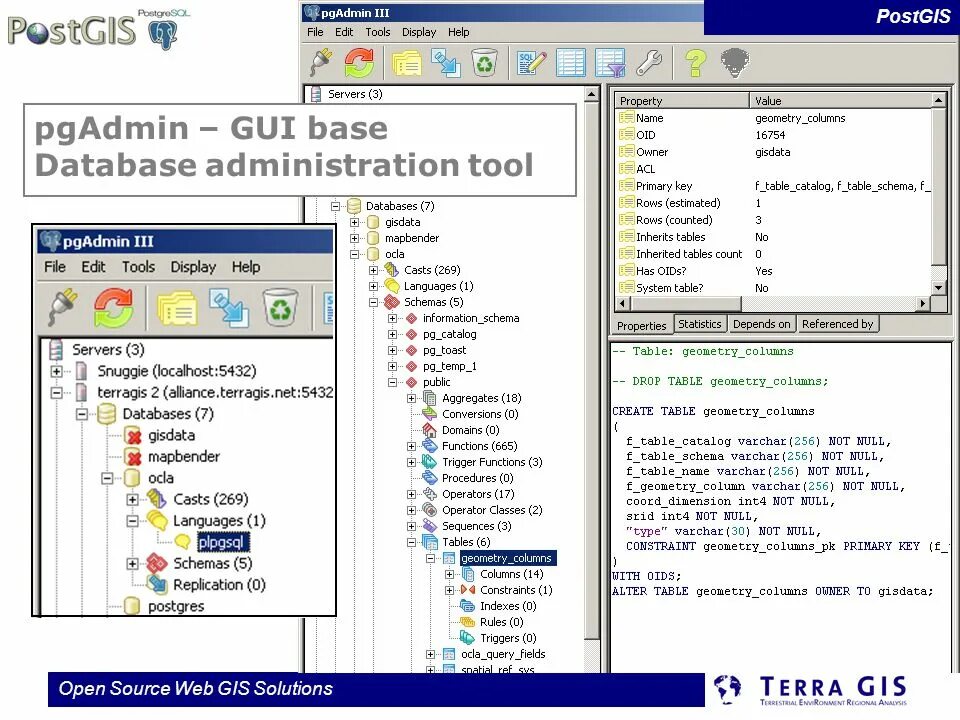
Task: Switch to the Statistics tab
Action: 700,324
